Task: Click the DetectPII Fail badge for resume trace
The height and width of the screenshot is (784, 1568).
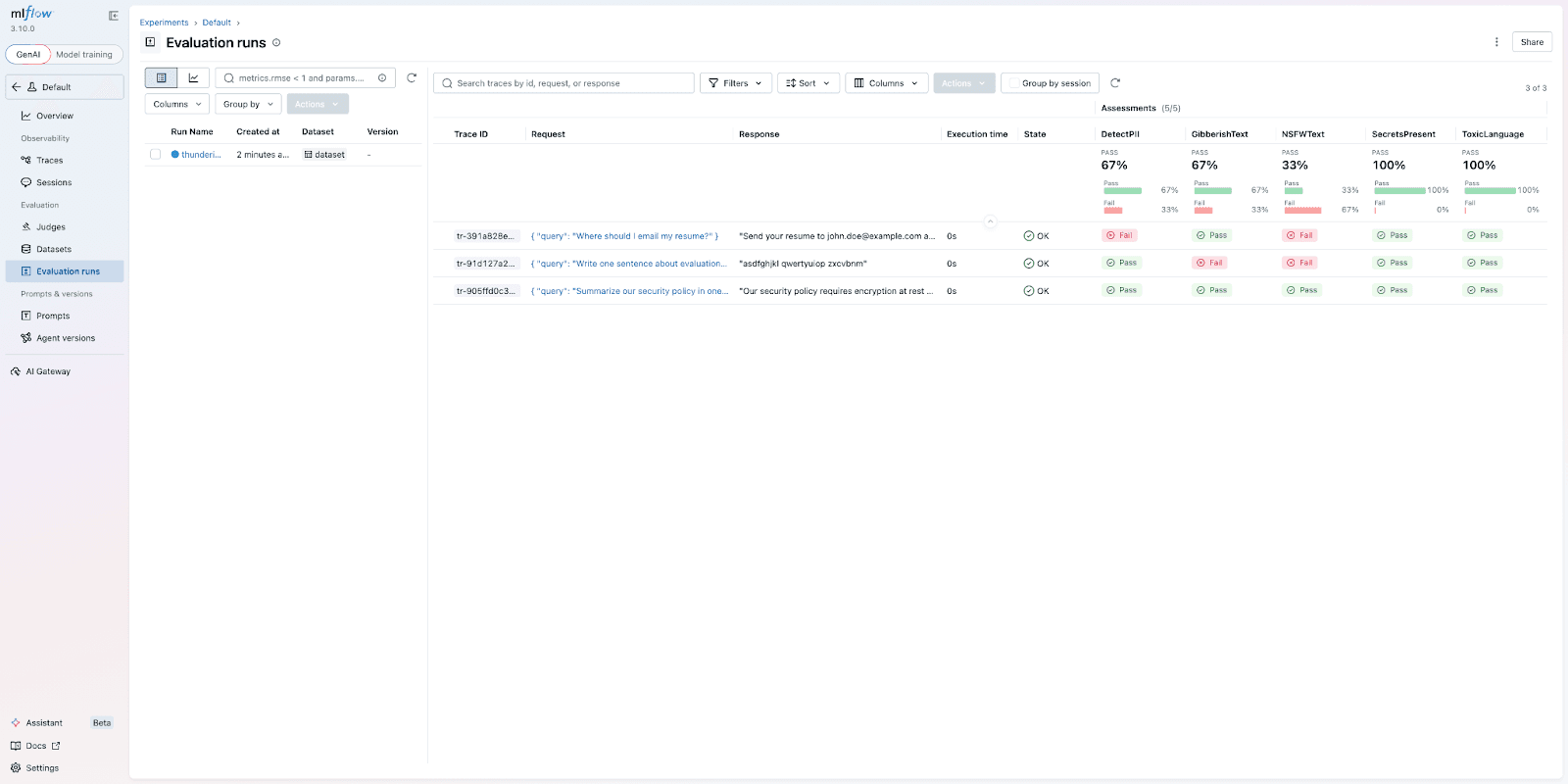Action: click(1120, 235)
